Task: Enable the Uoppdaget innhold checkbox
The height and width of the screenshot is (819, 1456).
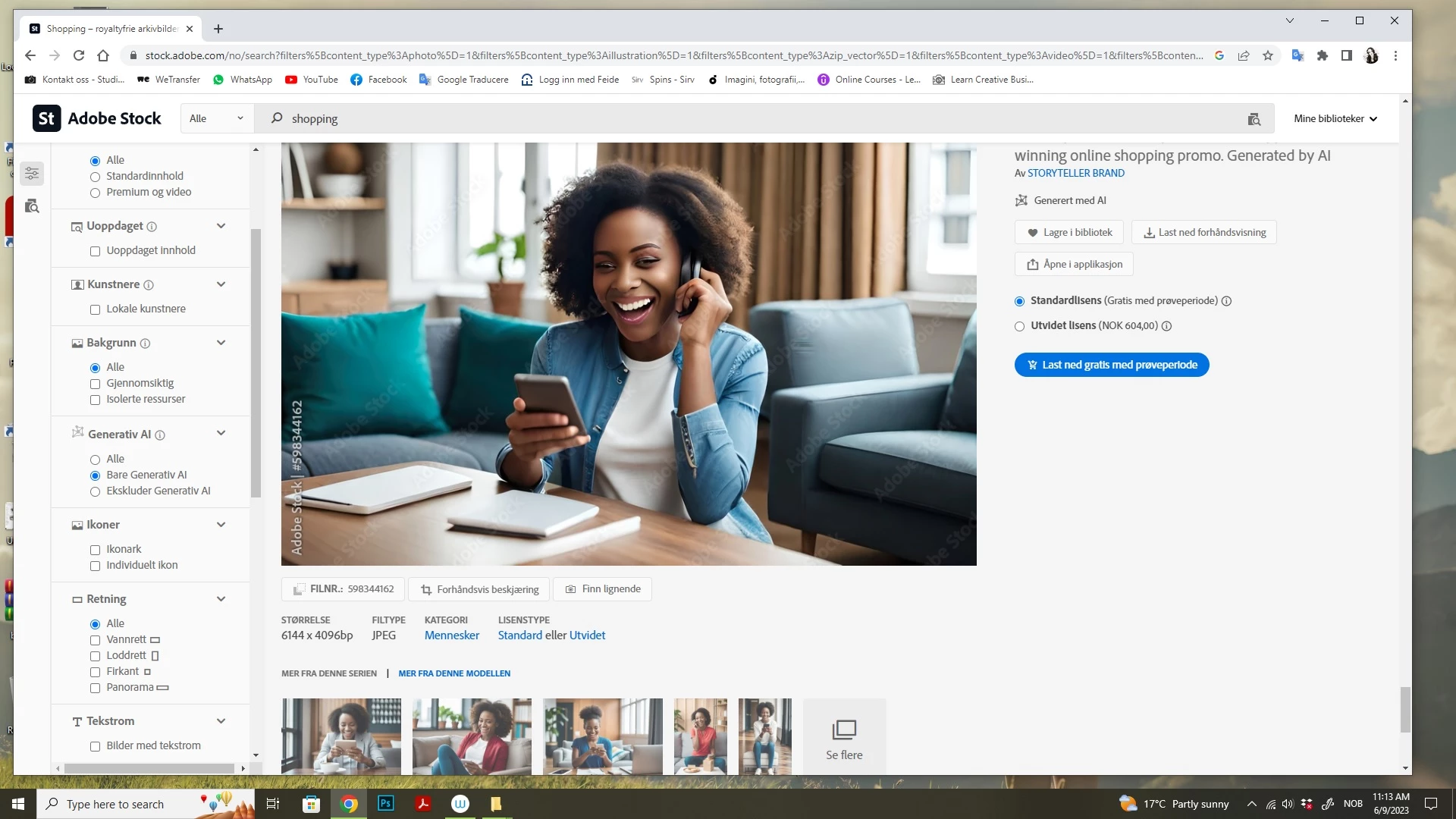Action: 96,251
